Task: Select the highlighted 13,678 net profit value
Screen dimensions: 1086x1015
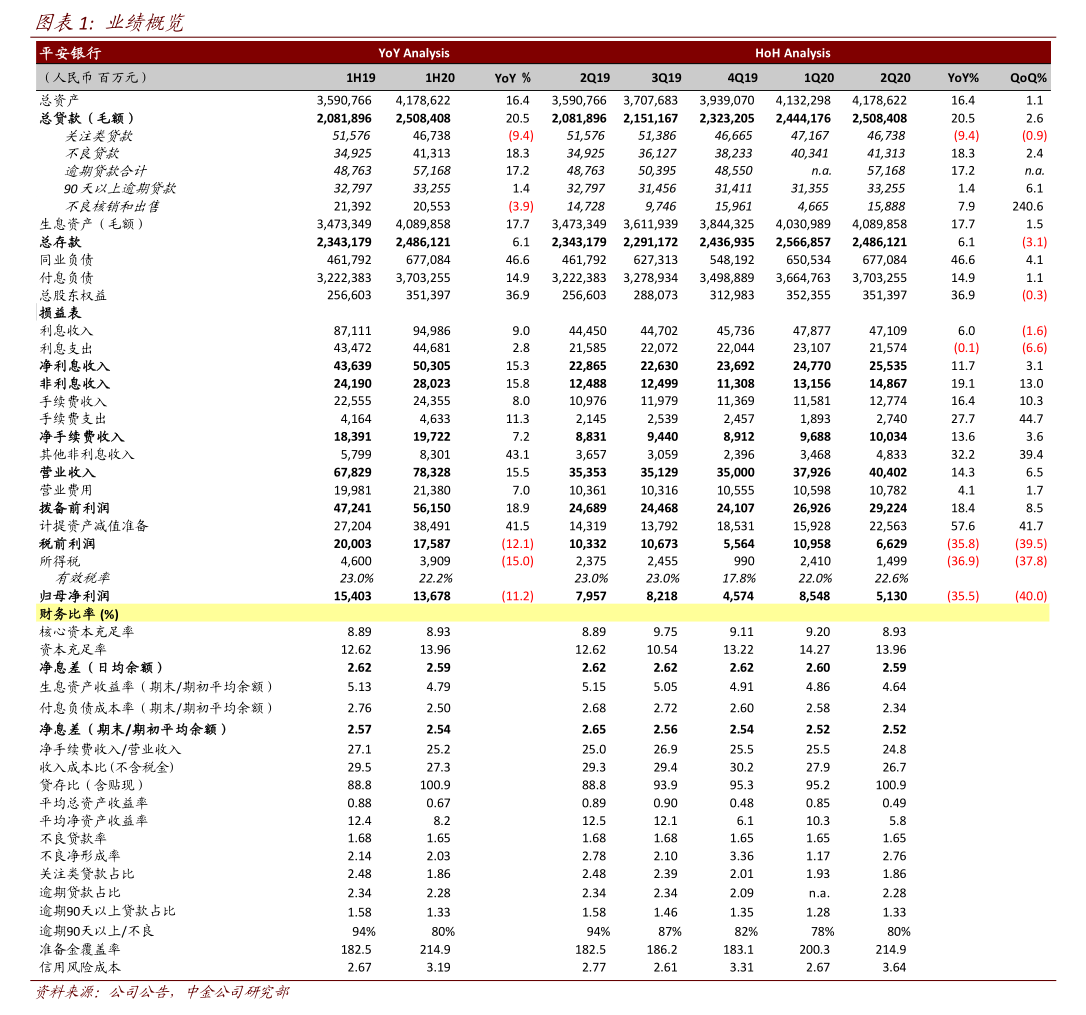Action: pos(430,595)
